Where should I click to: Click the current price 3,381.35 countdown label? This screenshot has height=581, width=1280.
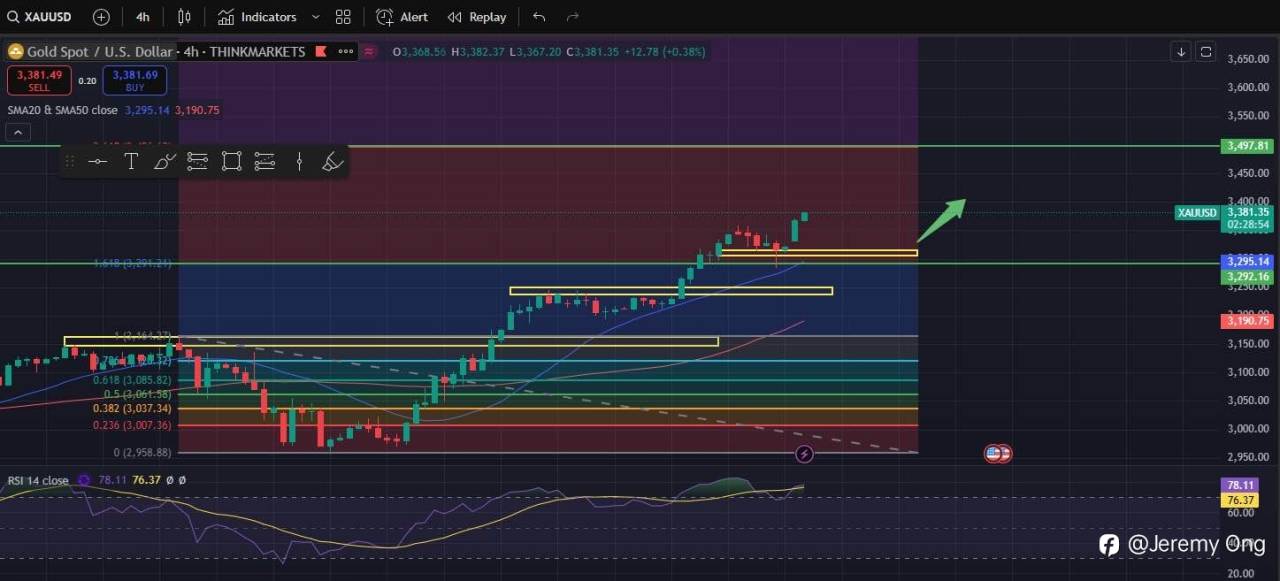pyautogui.click(x=1247, y=218)
